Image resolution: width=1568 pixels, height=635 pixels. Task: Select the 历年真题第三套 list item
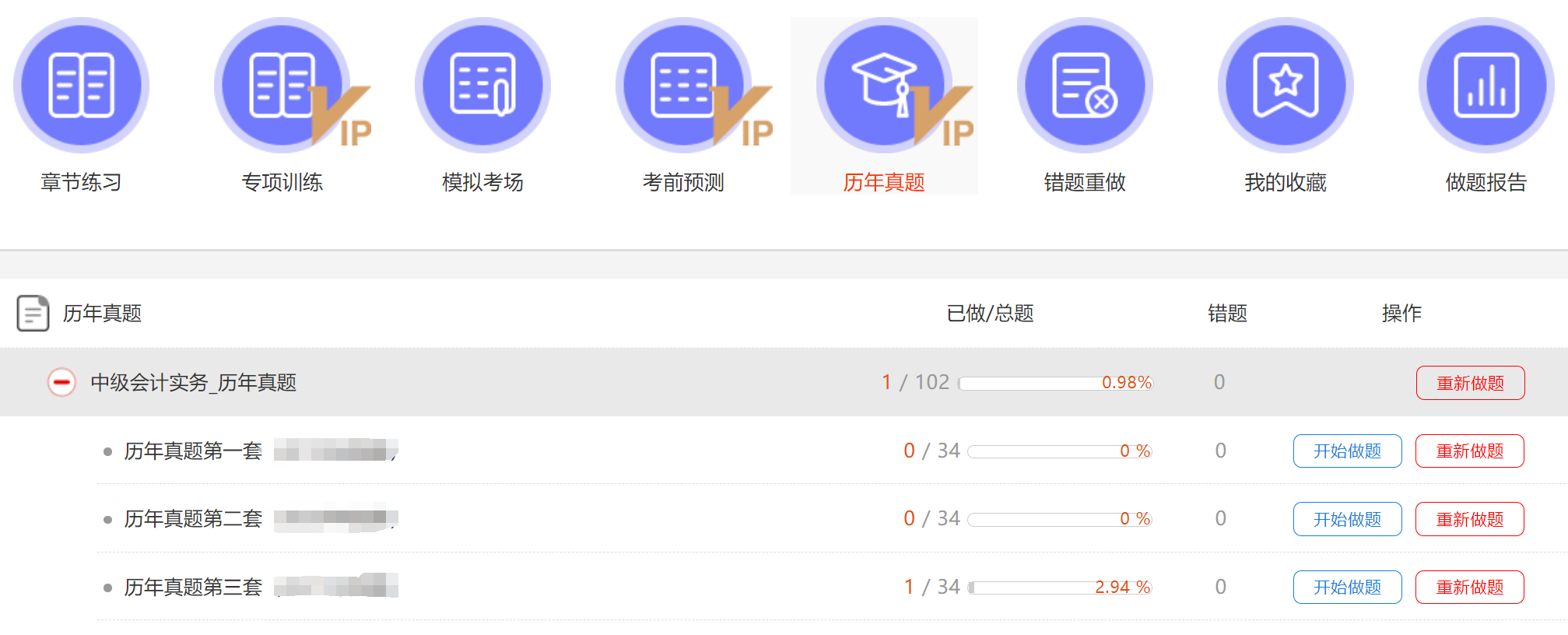click(193, 587)
